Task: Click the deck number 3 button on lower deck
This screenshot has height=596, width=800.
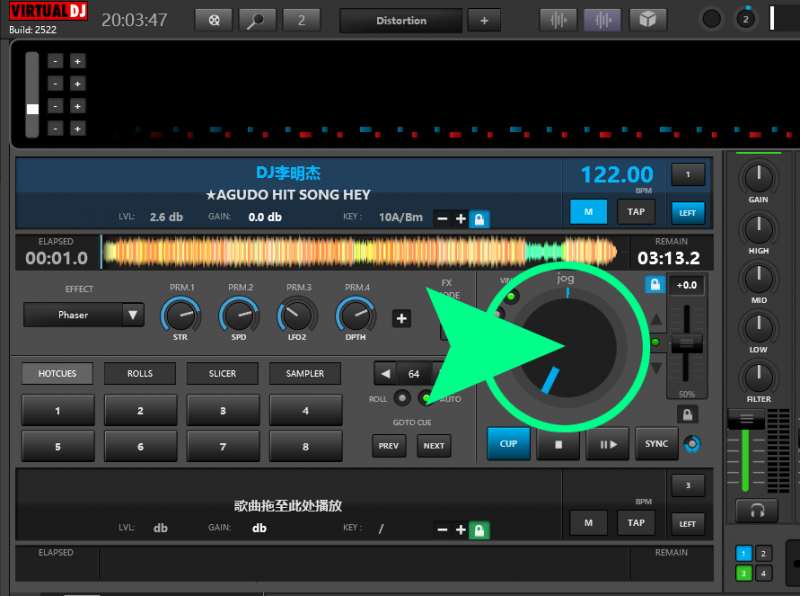Action: tap(688, 485)
